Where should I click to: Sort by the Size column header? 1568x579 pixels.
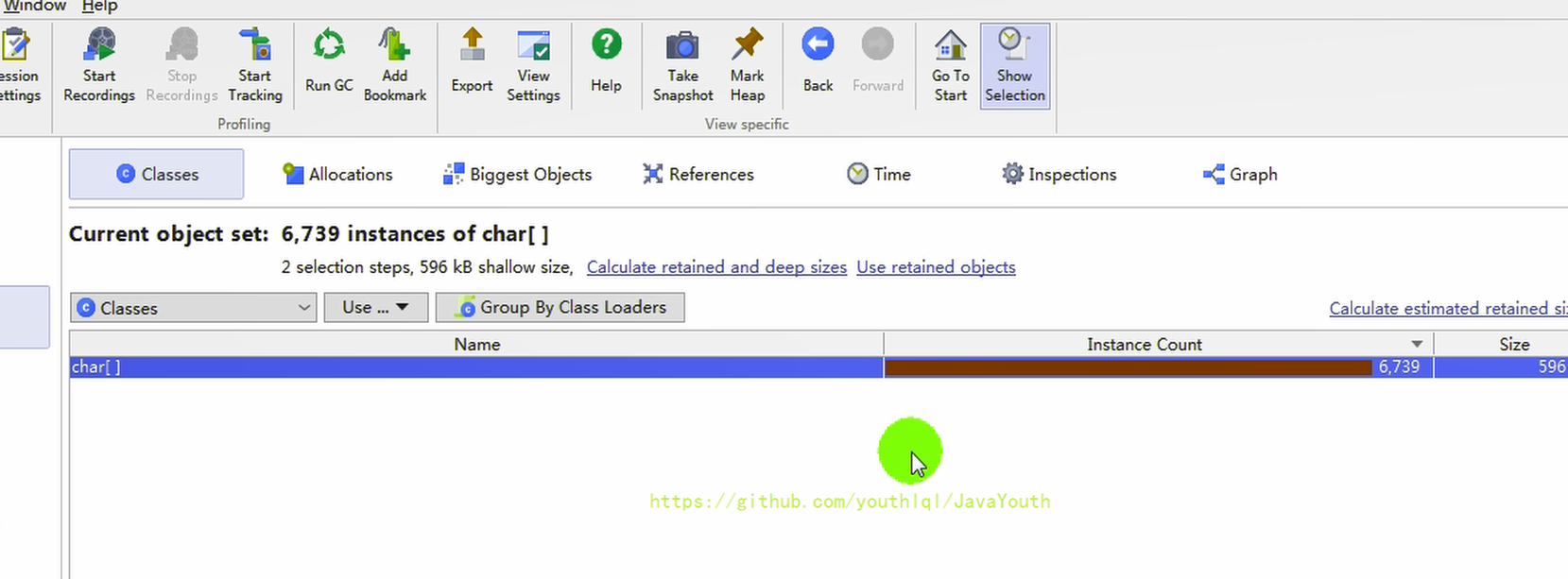click(1501, 345)
